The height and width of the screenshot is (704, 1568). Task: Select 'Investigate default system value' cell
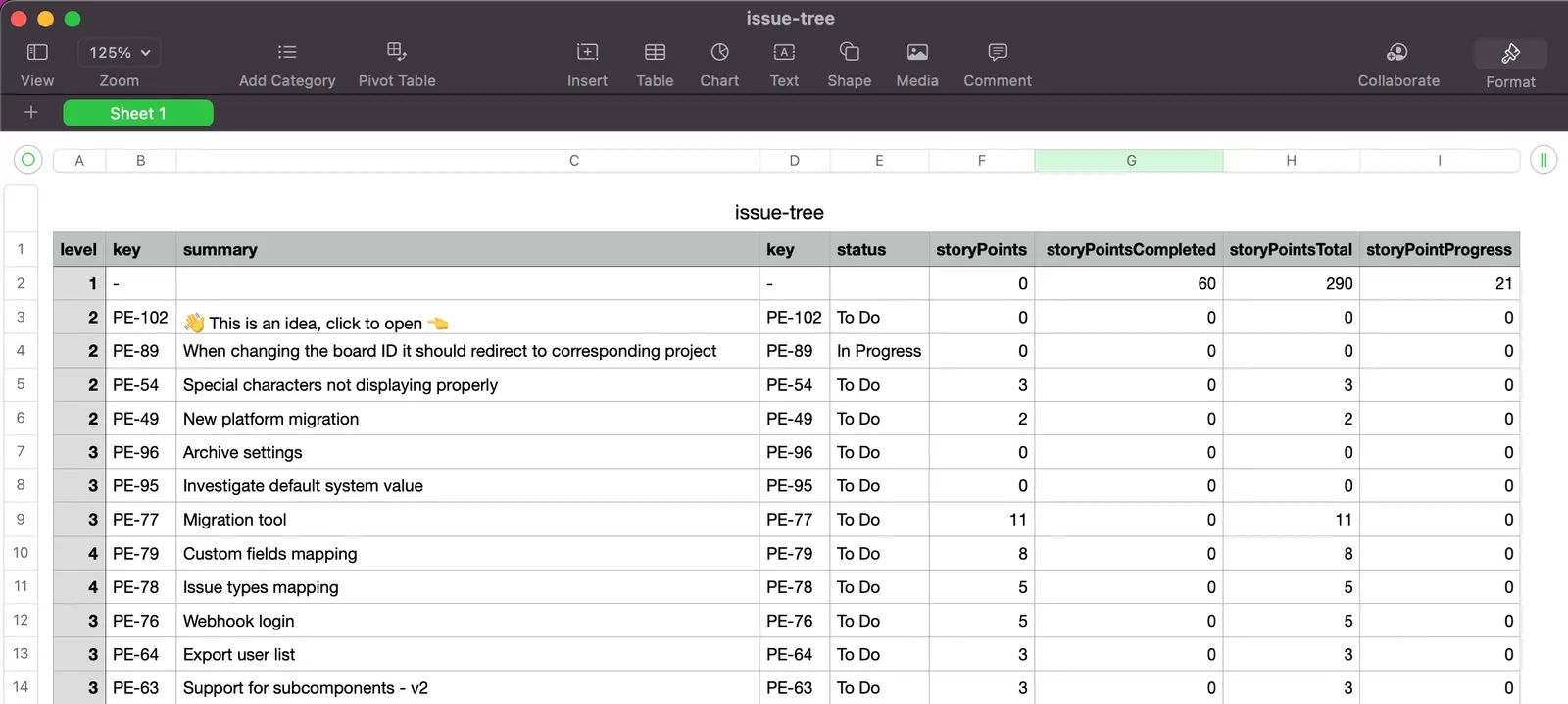[x=467, y=485]
